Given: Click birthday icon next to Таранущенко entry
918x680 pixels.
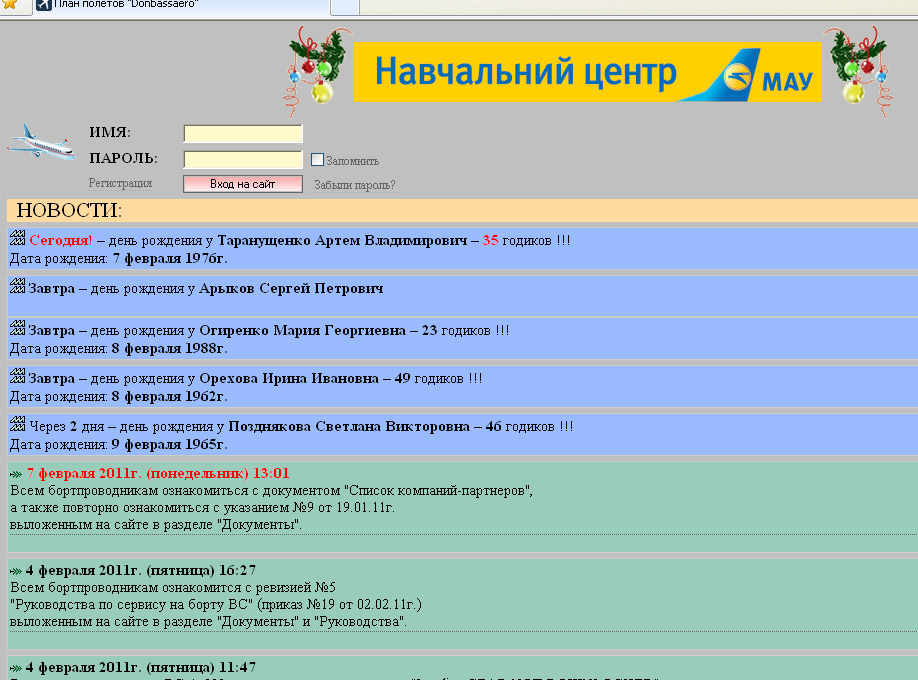Looking at the screenshot, I should pos(17,239).
